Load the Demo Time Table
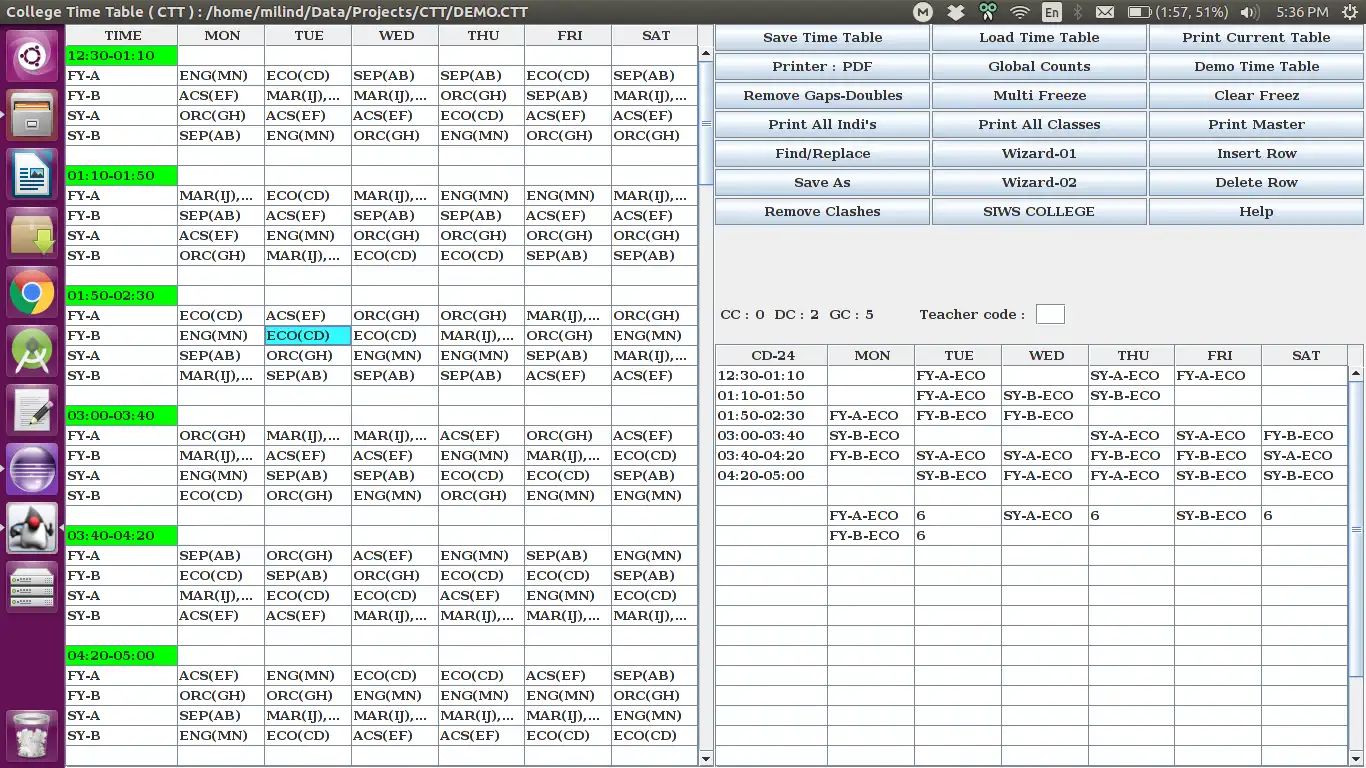This screenshot has height=768, width=1366. click(1256, 66)
